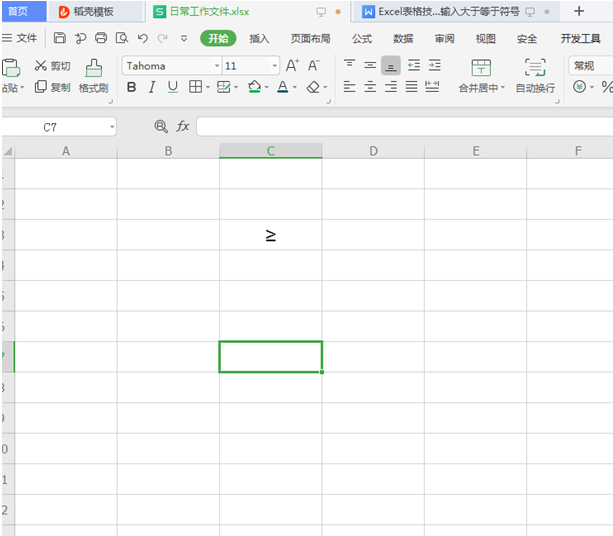This screenshot has width=613, height=536.
Task: Click the zoom magnifier beside formula bar
Action: click(161, 126)
